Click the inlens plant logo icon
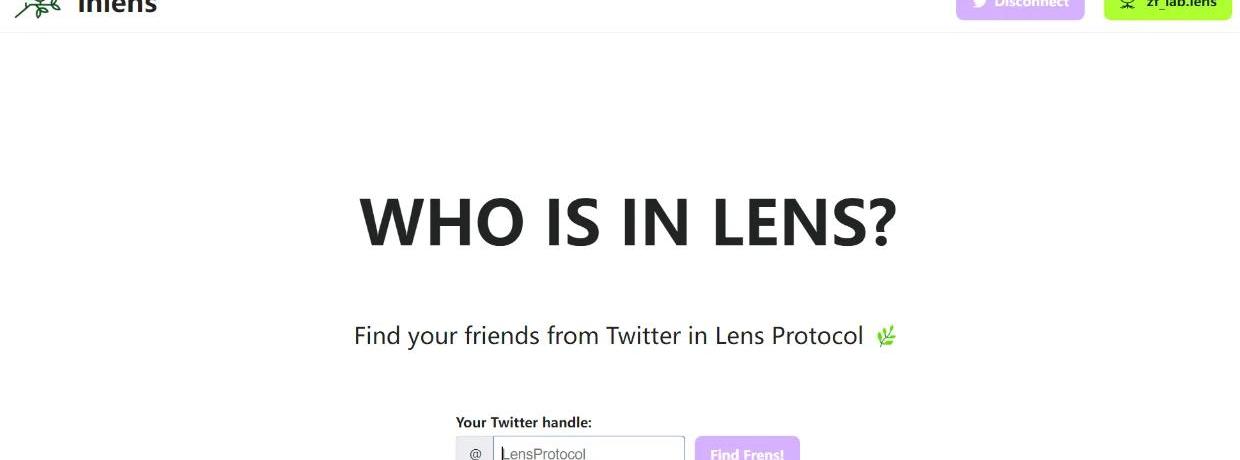1240x460 pixels. [36, 7]
